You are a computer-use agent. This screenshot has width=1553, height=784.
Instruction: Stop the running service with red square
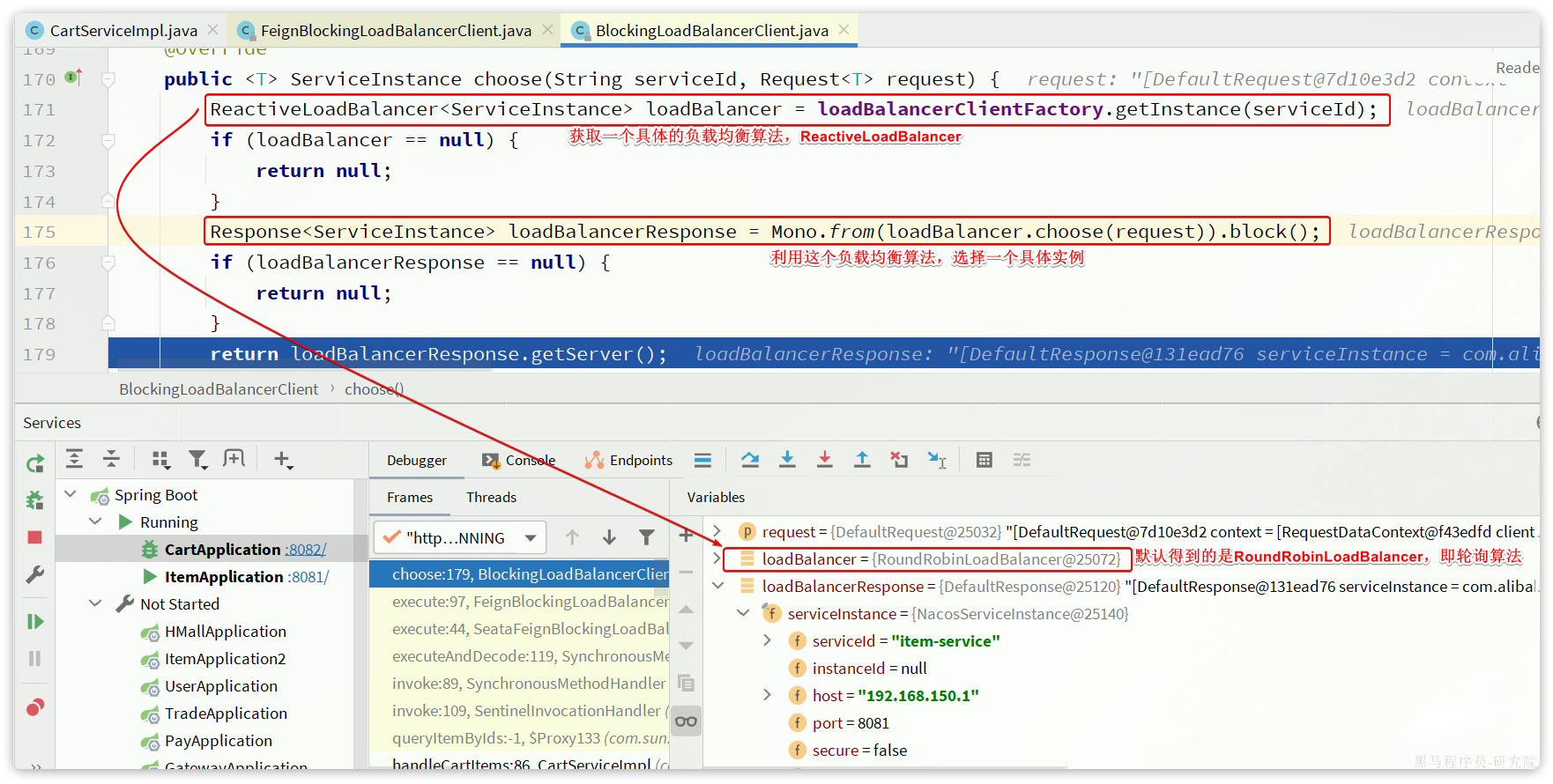(x=35, y=537)
